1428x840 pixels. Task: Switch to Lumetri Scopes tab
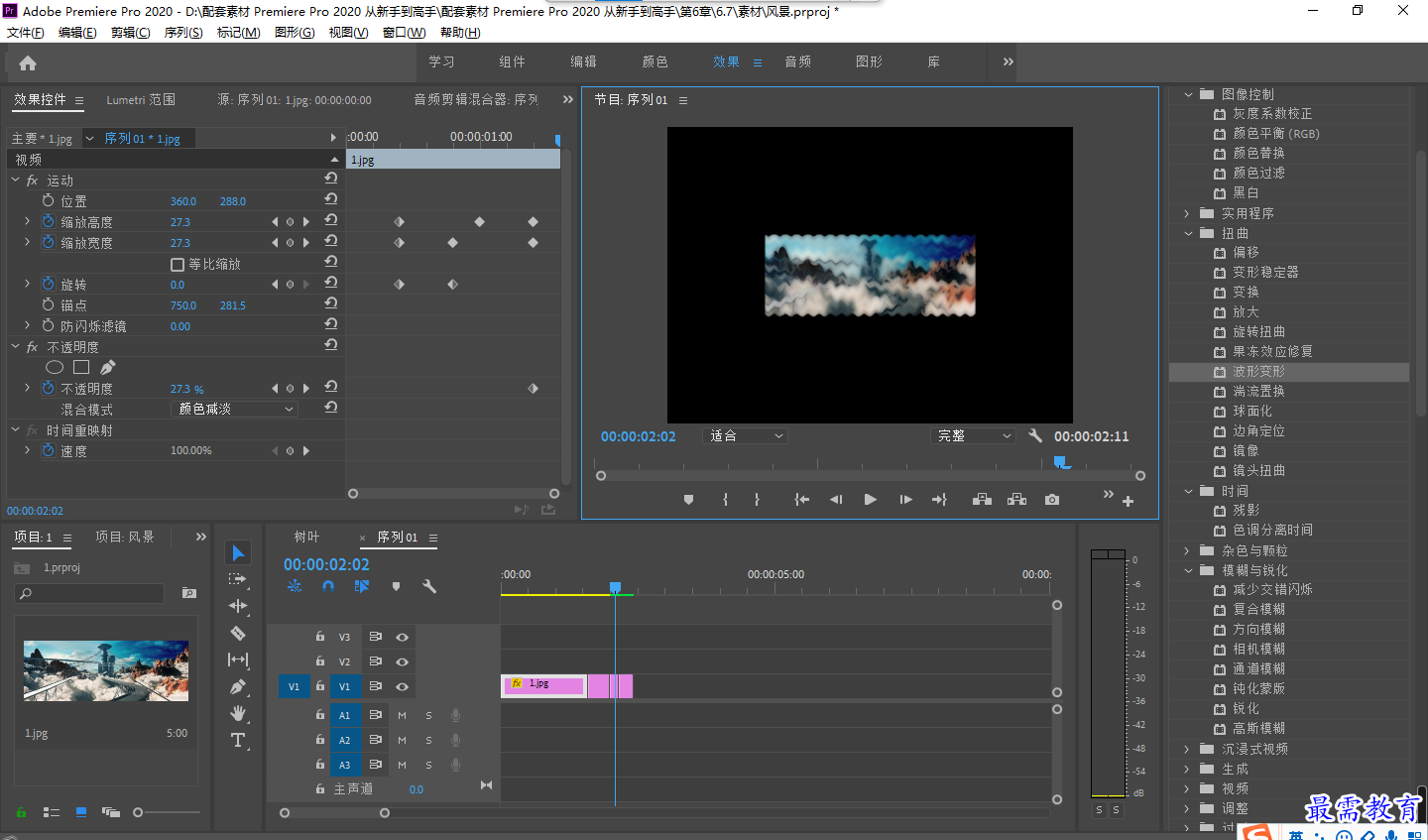141,100
